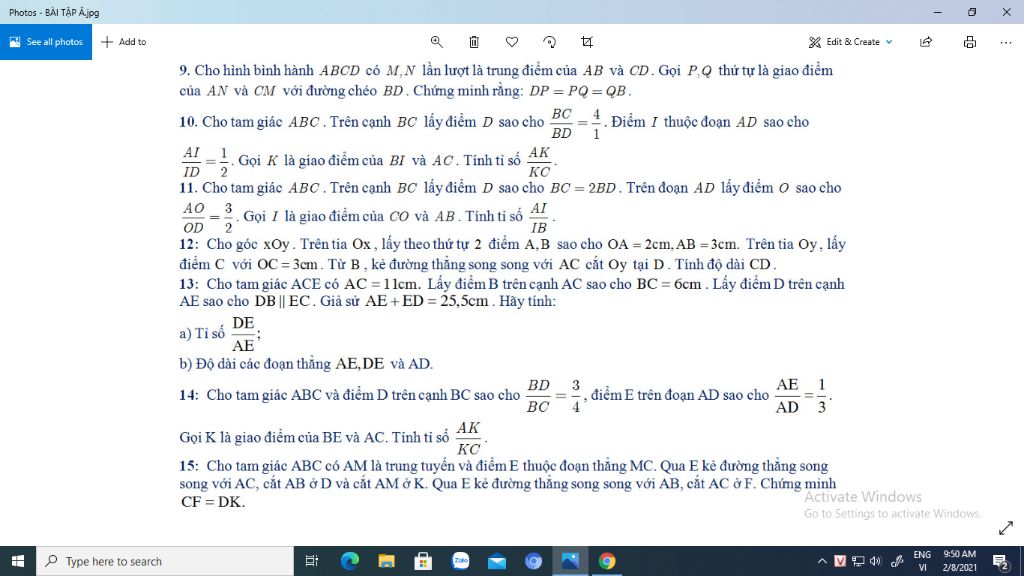Expand the Edit & Create dropdown
This screenshot has height=576, width=1024.
(850, 42)
